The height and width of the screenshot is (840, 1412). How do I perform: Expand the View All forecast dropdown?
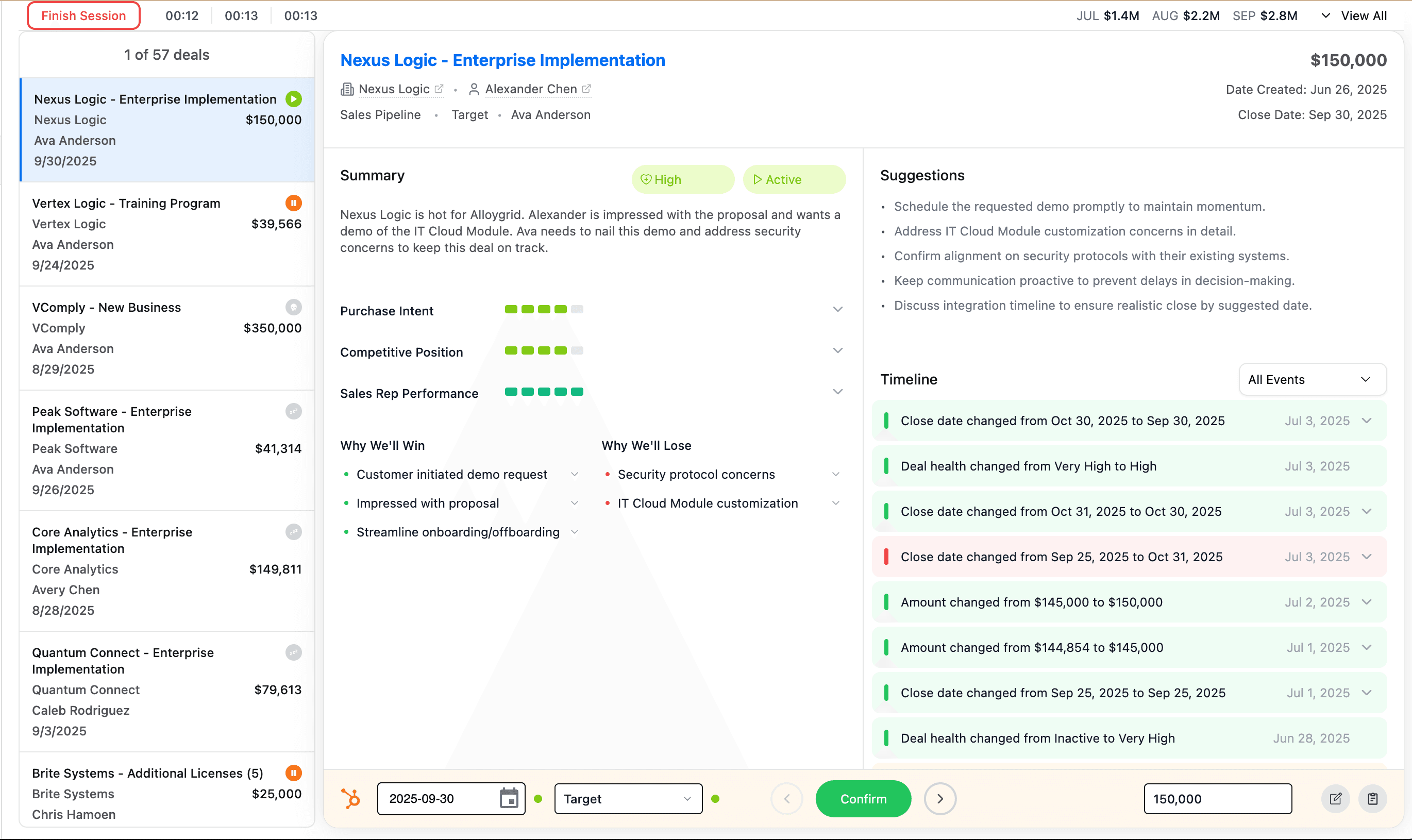tap(1355, 16)
